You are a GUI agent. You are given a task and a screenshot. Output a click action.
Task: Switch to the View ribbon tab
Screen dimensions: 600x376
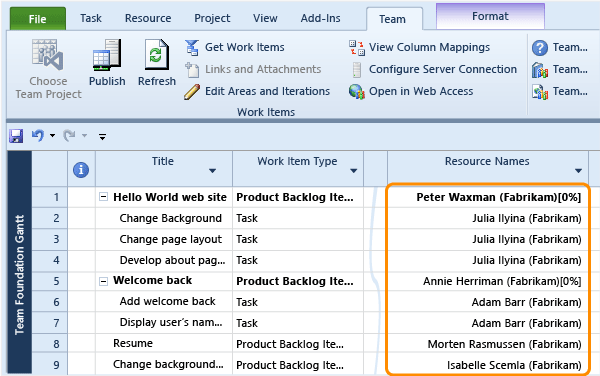tap(265, 18)
